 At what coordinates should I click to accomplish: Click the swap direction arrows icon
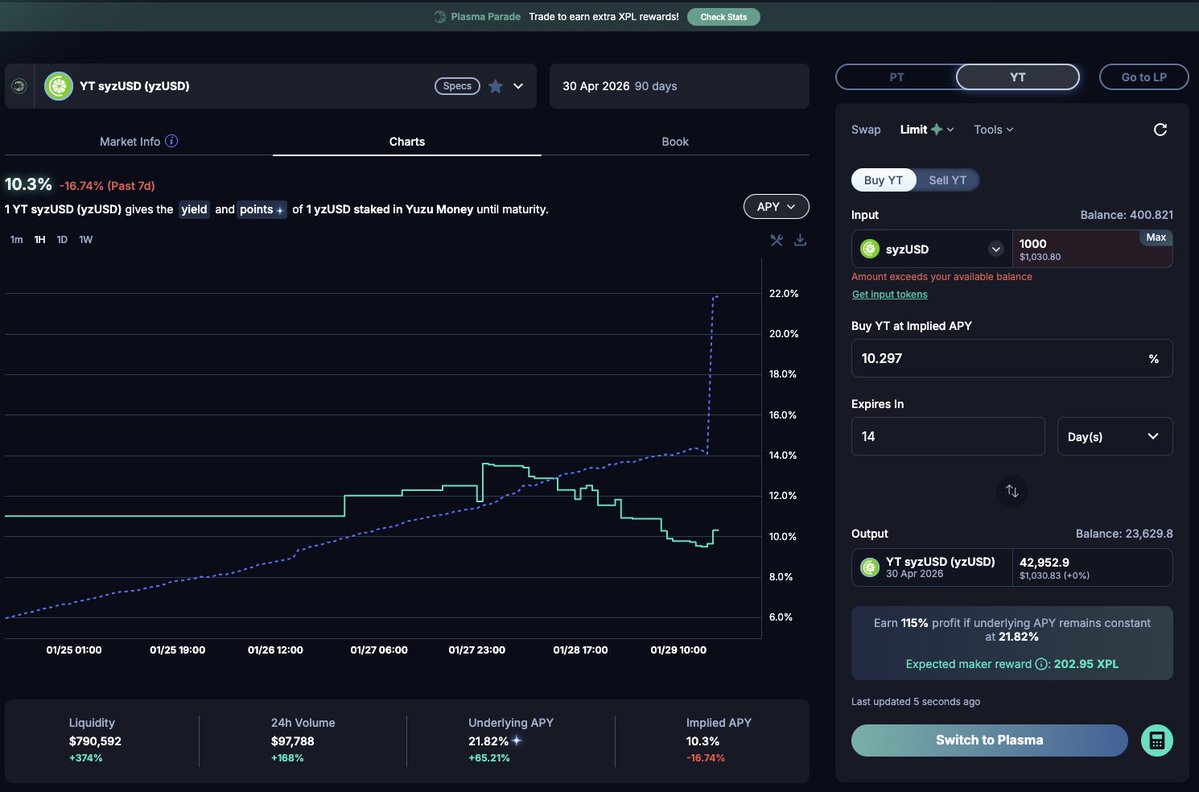click(1011, 491)
